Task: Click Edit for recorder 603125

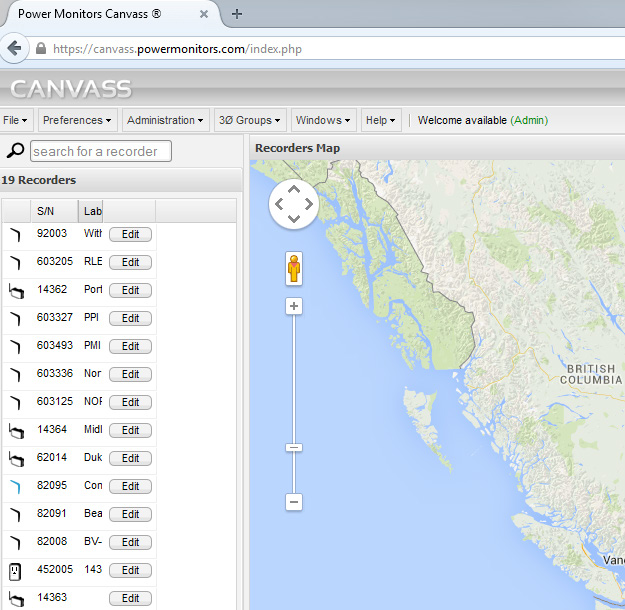Action: point(130,402)
